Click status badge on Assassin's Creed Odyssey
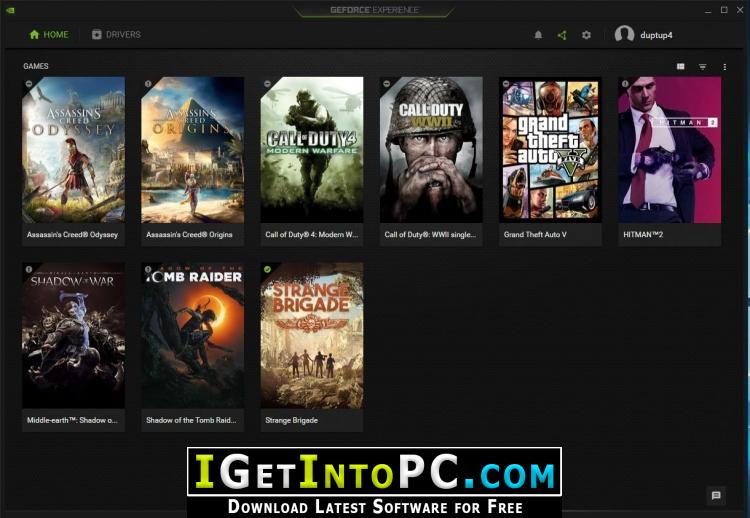Viewport: 750px width, 518px height. coord(29,84)
